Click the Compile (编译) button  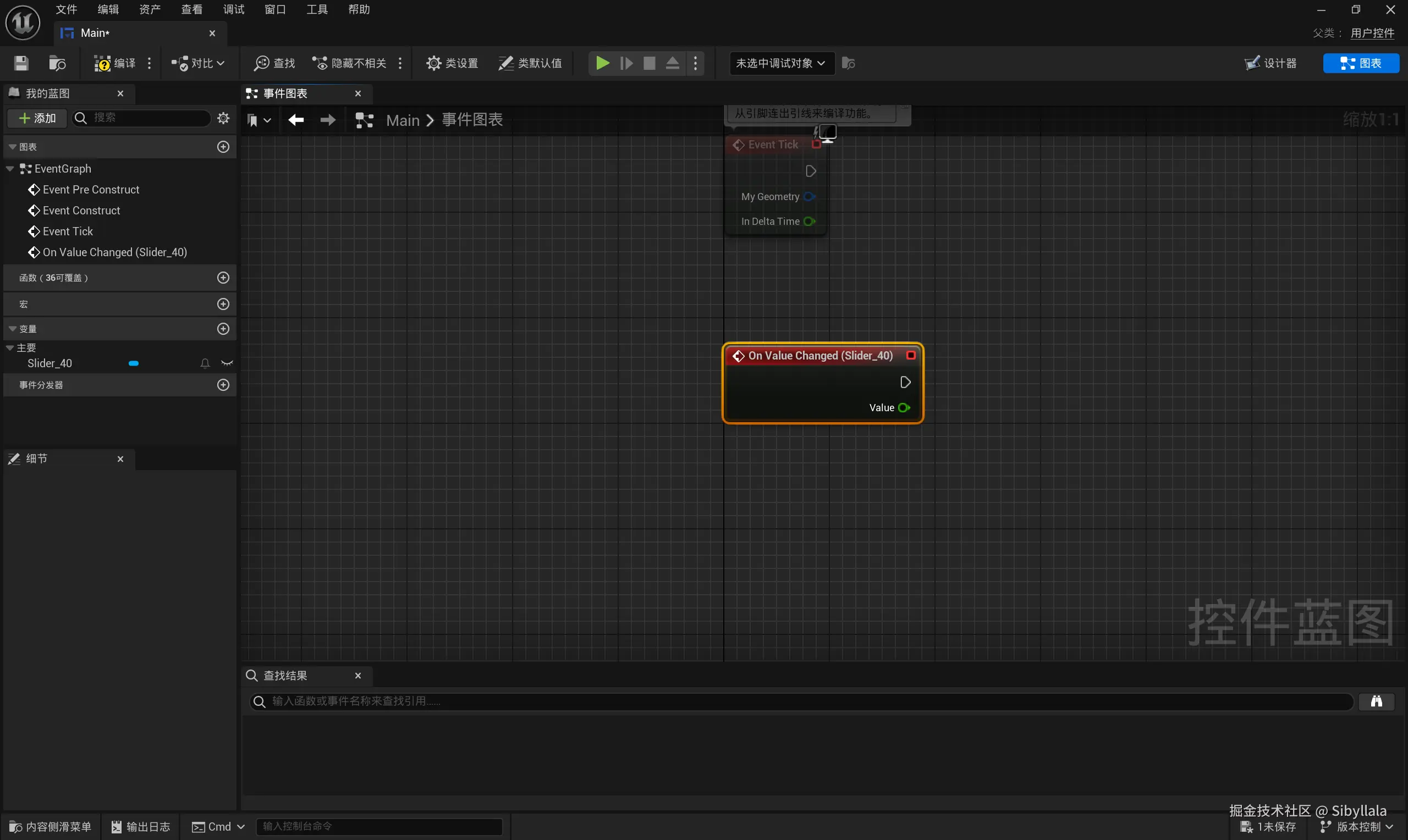coord(115,63)
